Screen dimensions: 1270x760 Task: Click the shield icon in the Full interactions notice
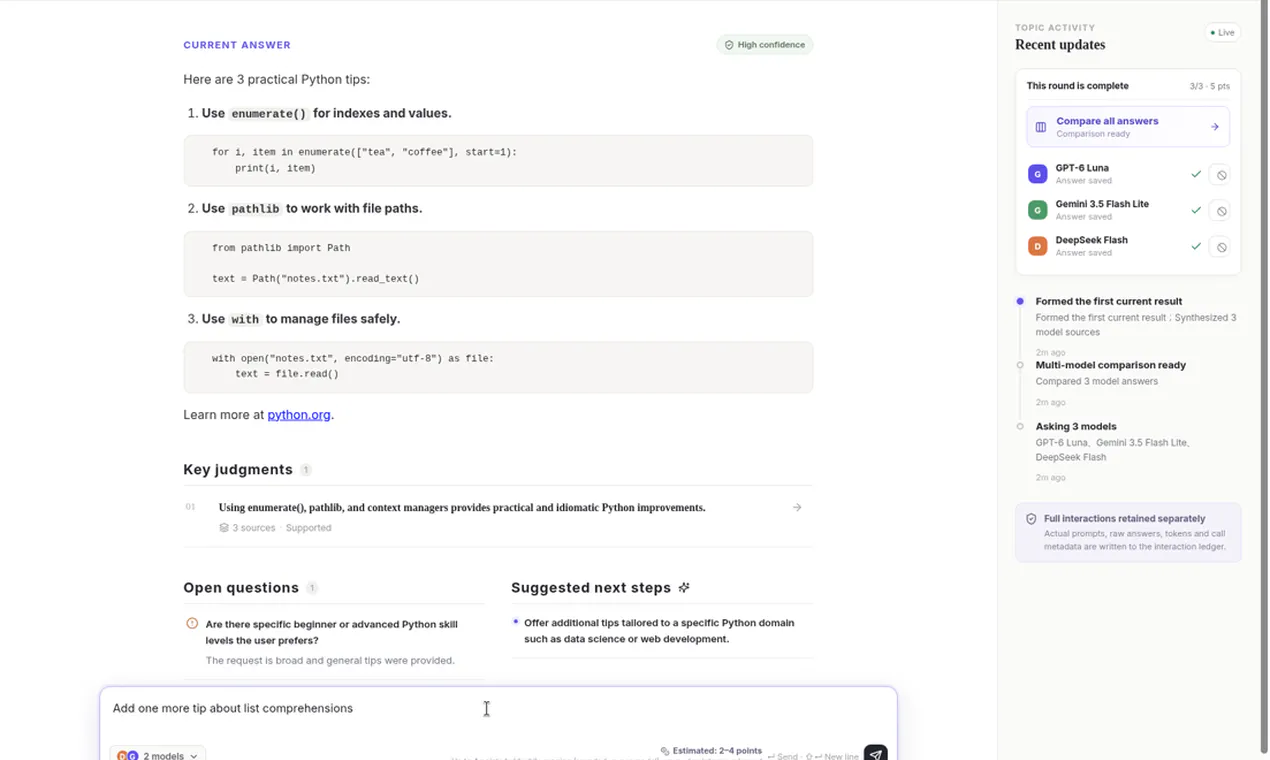tap(1031, 519)
